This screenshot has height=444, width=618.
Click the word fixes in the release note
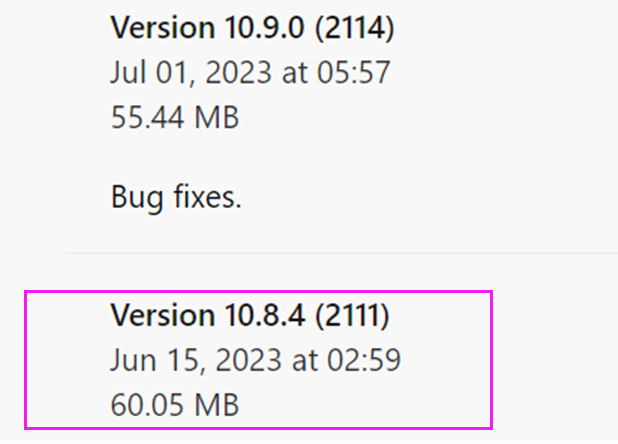(207, 196)
